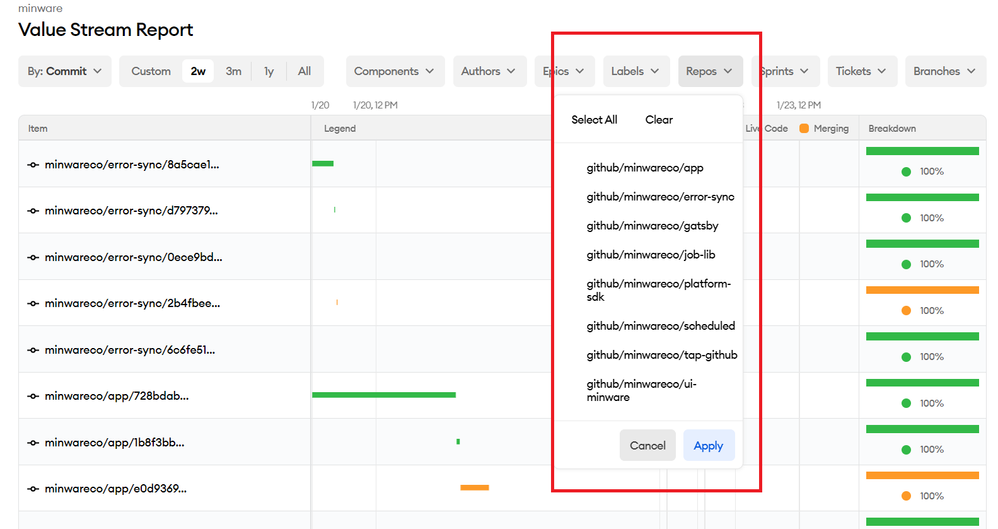Open the Epics filter dropdown

564,71
